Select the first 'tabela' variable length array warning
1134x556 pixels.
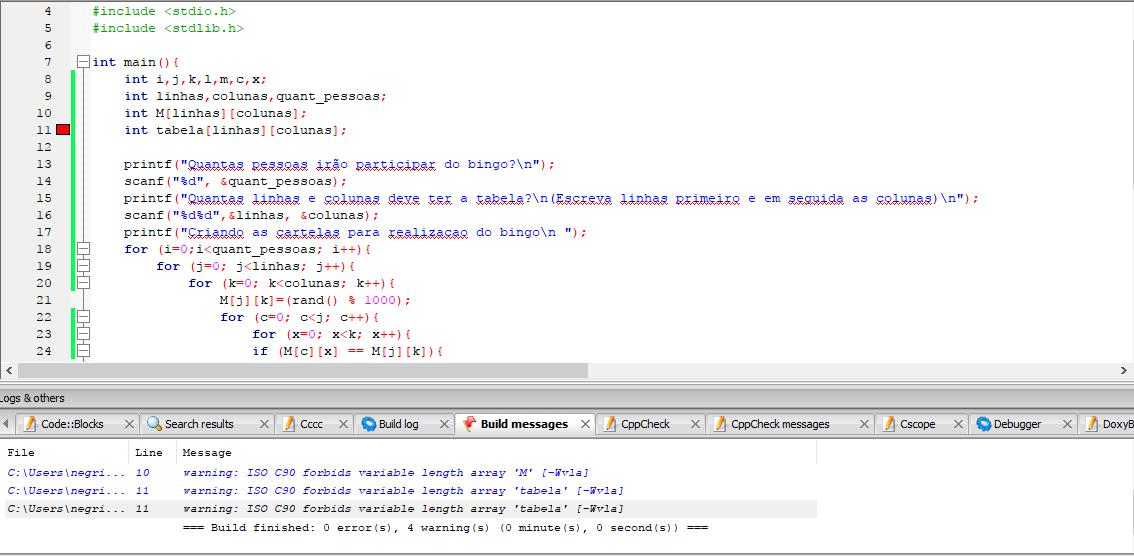(411, 491)
